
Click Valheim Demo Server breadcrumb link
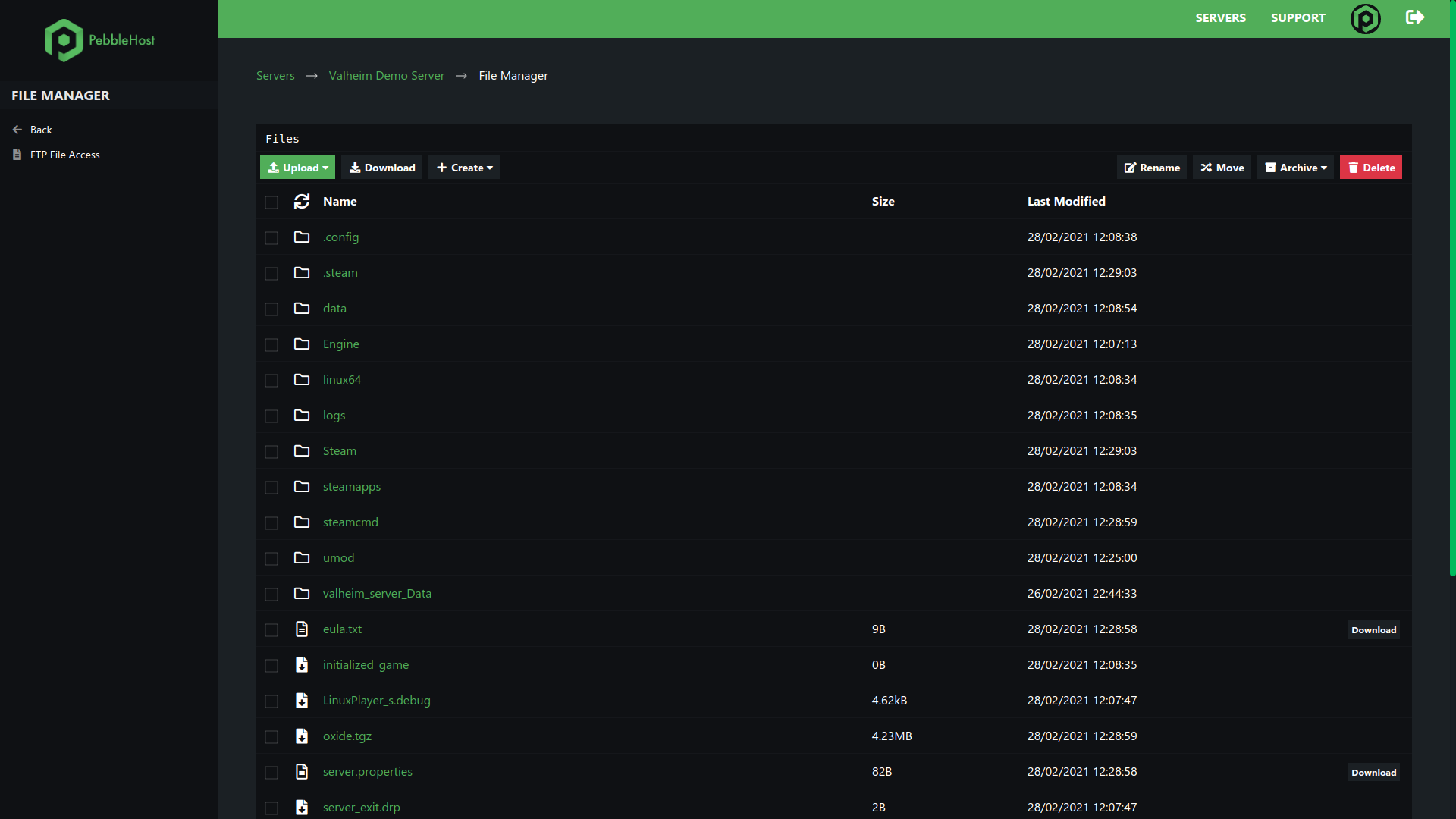click(x=387, y=75)
